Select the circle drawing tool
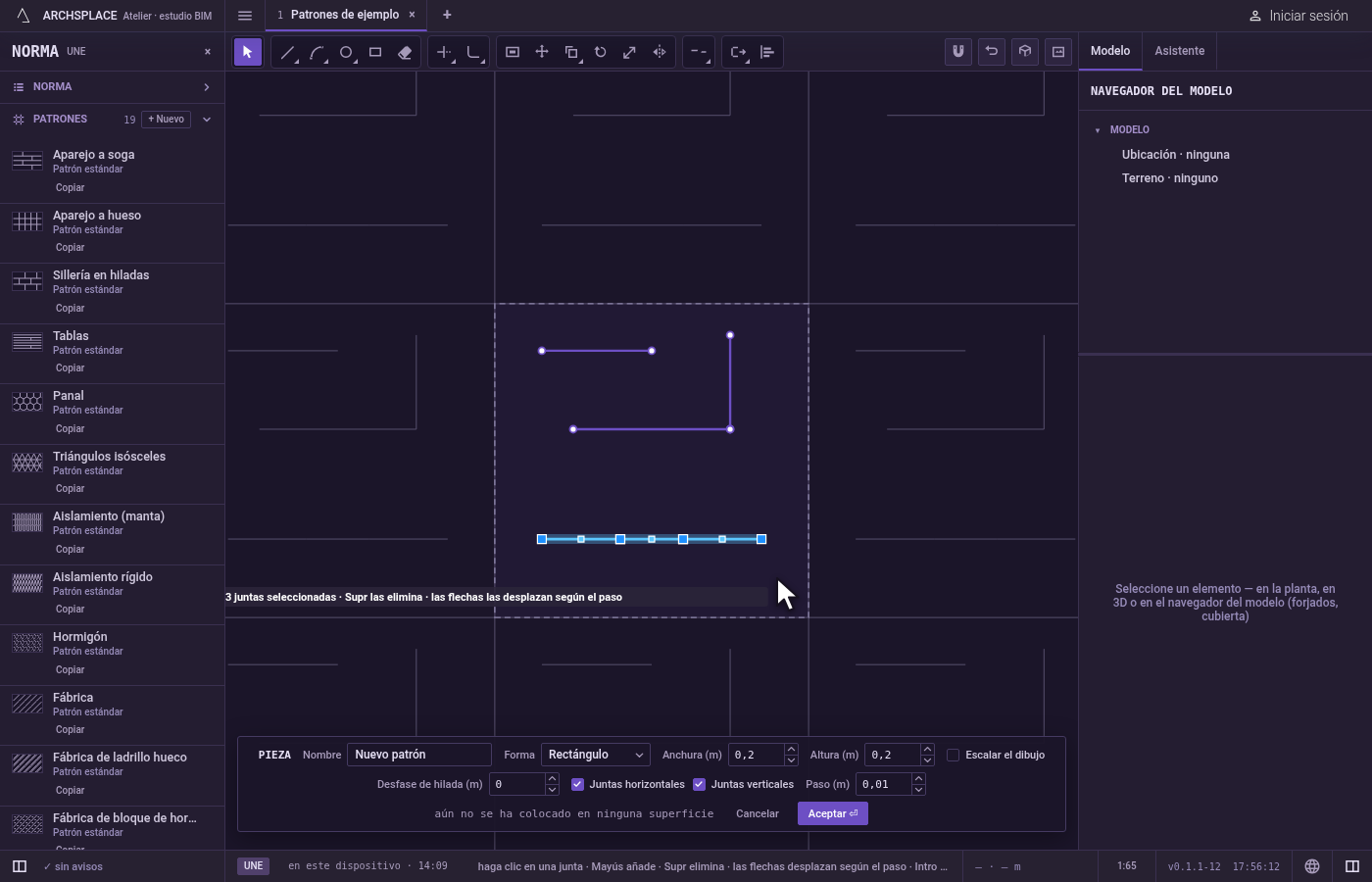 [346, 52]
